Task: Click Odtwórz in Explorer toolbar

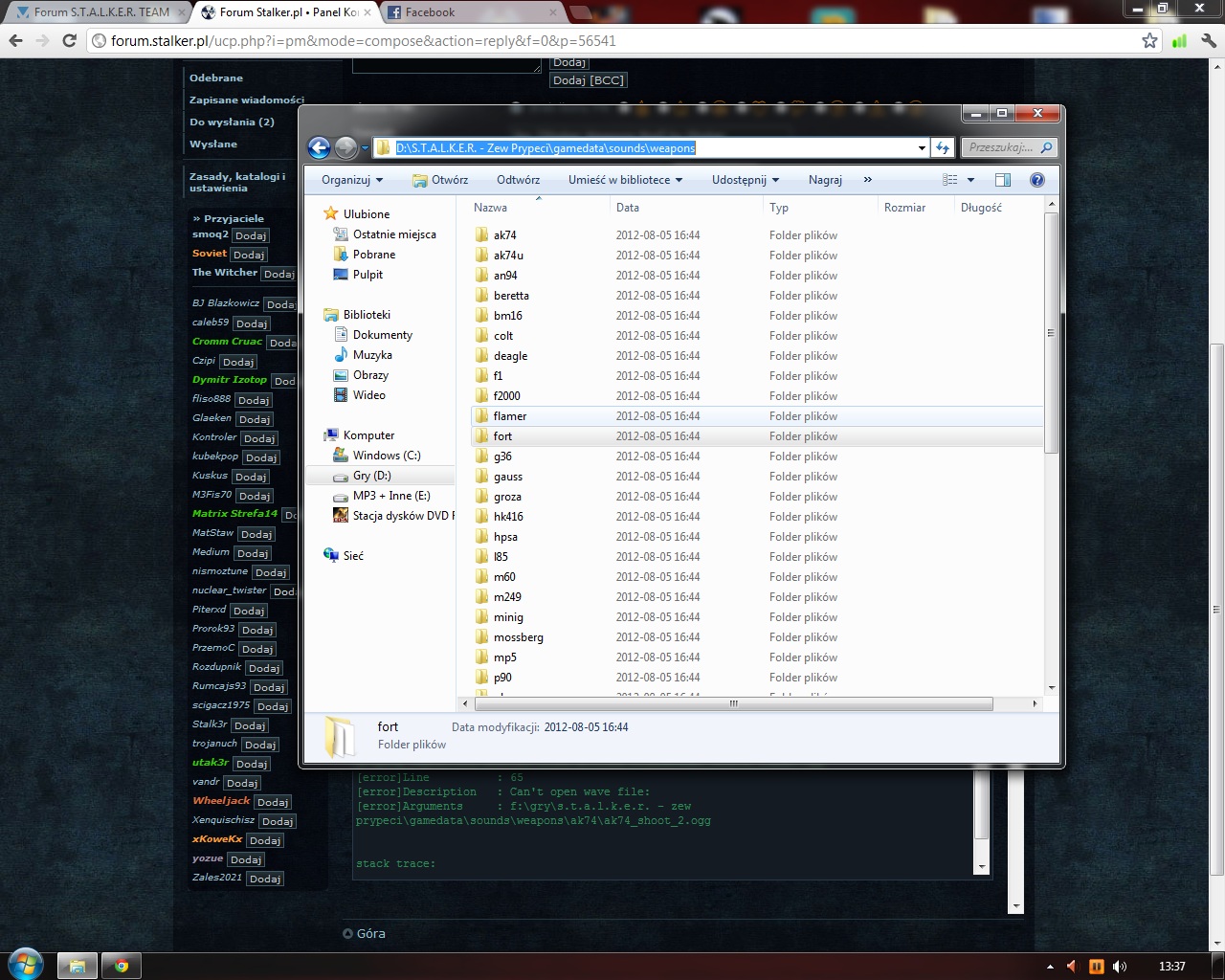Action: pyautogui.click(x=518, y=180)
